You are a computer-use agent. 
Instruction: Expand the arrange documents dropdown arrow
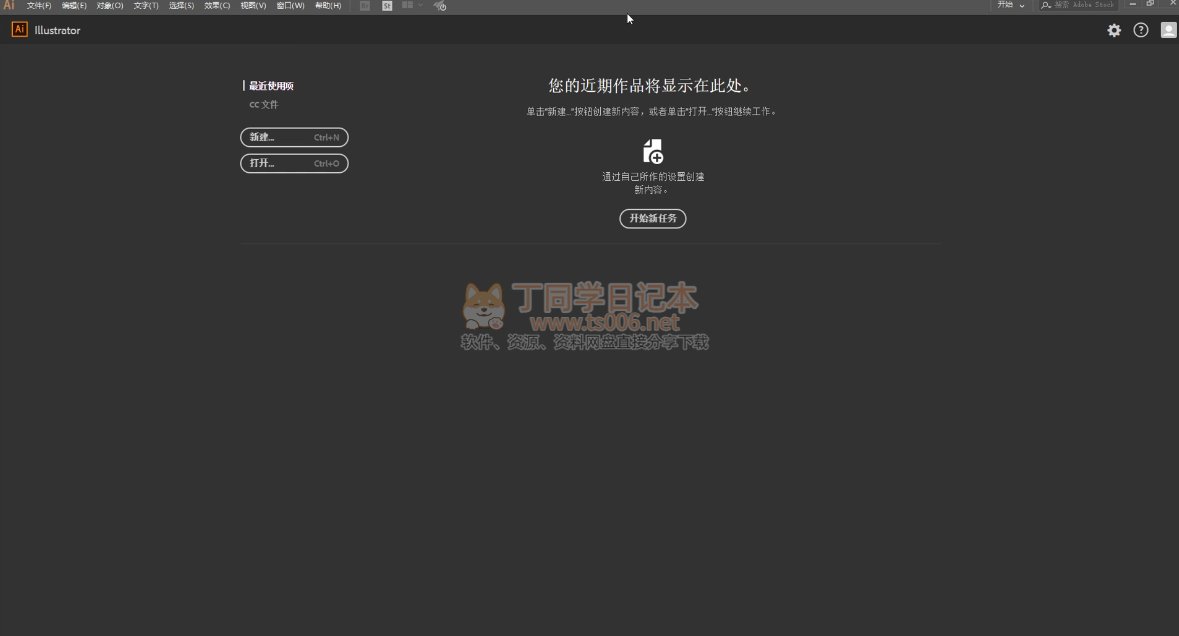pyautogui.click(x=421, y=5)
